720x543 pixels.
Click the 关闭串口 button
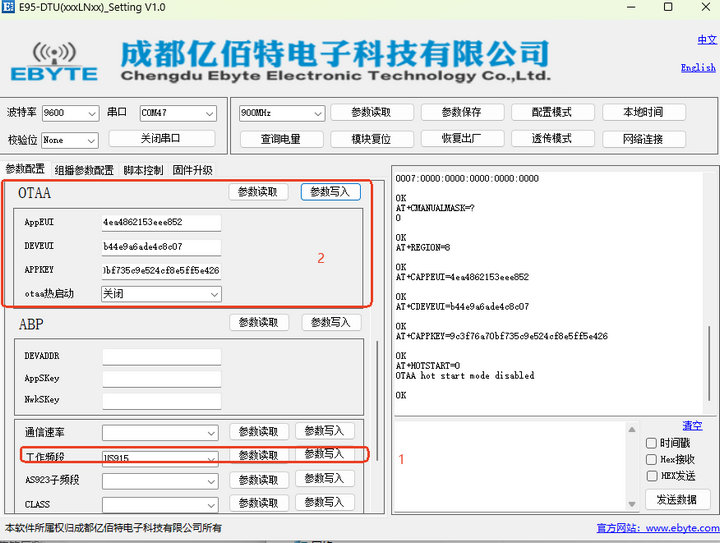pyautogui.click(x=162, y=139)
